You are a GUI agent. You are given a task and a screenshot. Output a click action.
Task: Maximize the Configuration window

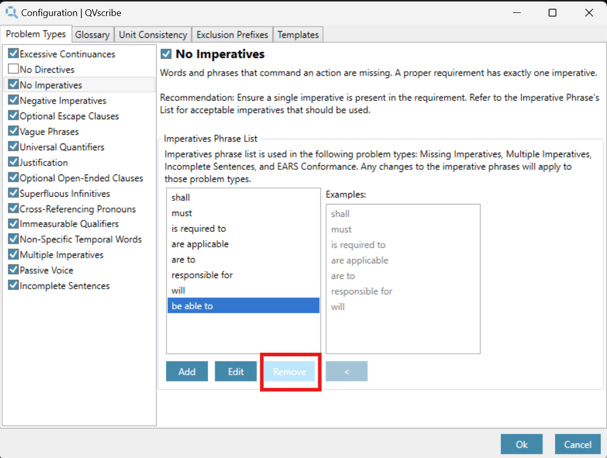552,12
